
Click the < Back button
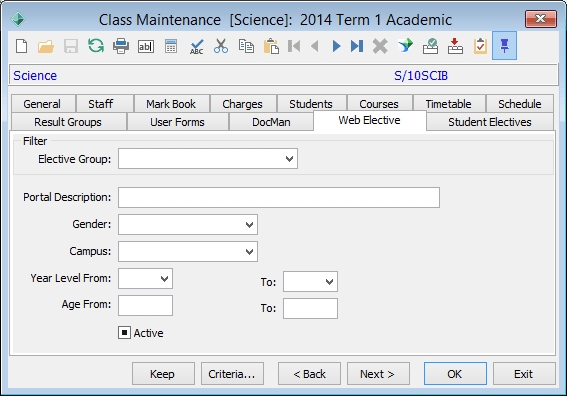click(309, 374)
